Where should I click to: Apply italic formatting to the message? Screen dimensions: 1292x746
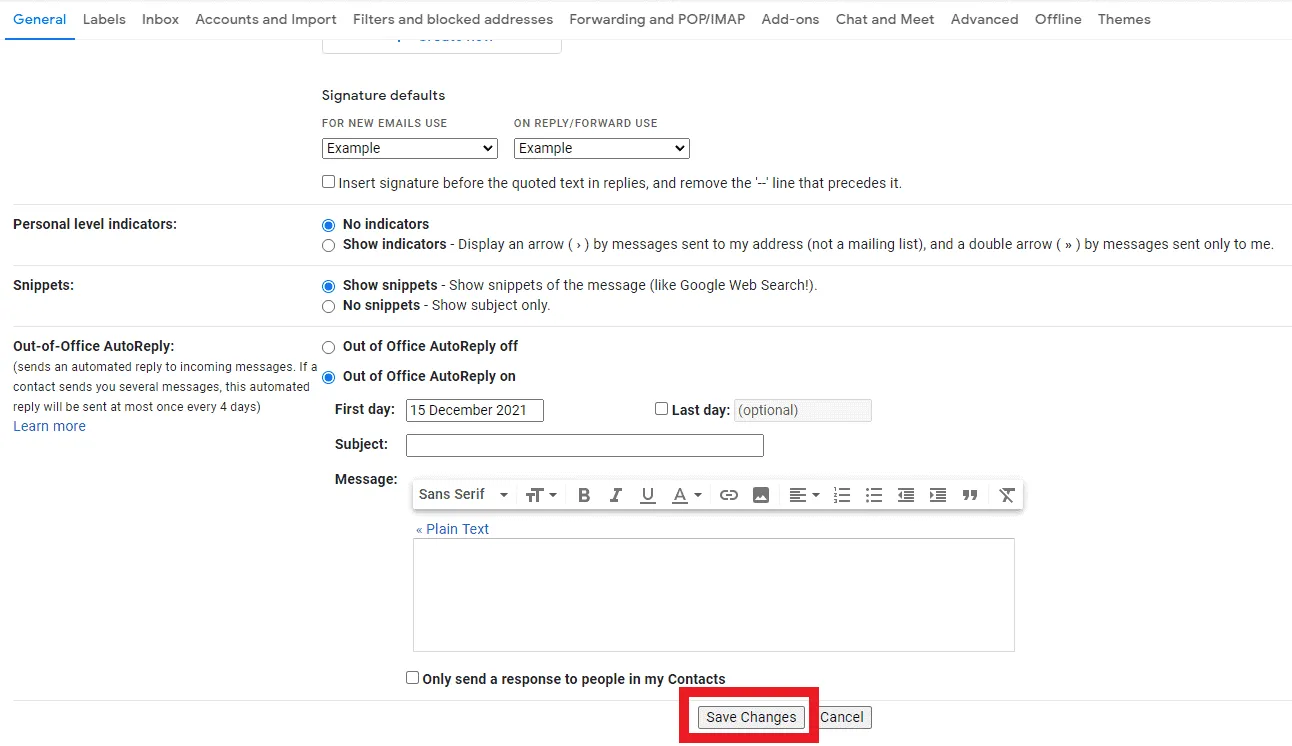[616, 494]
